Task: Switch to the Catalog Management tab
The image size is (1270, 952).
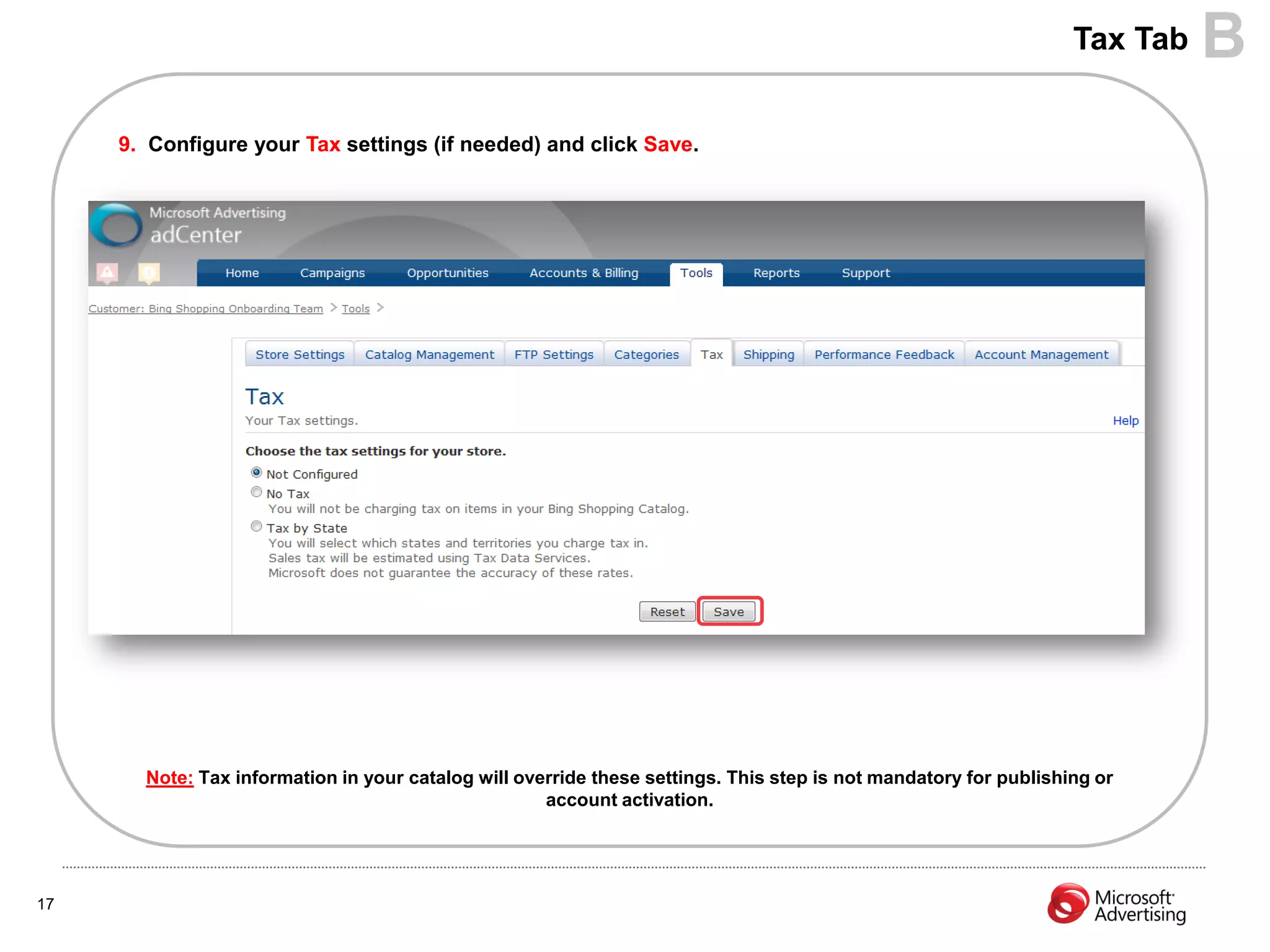Action: 429,355
